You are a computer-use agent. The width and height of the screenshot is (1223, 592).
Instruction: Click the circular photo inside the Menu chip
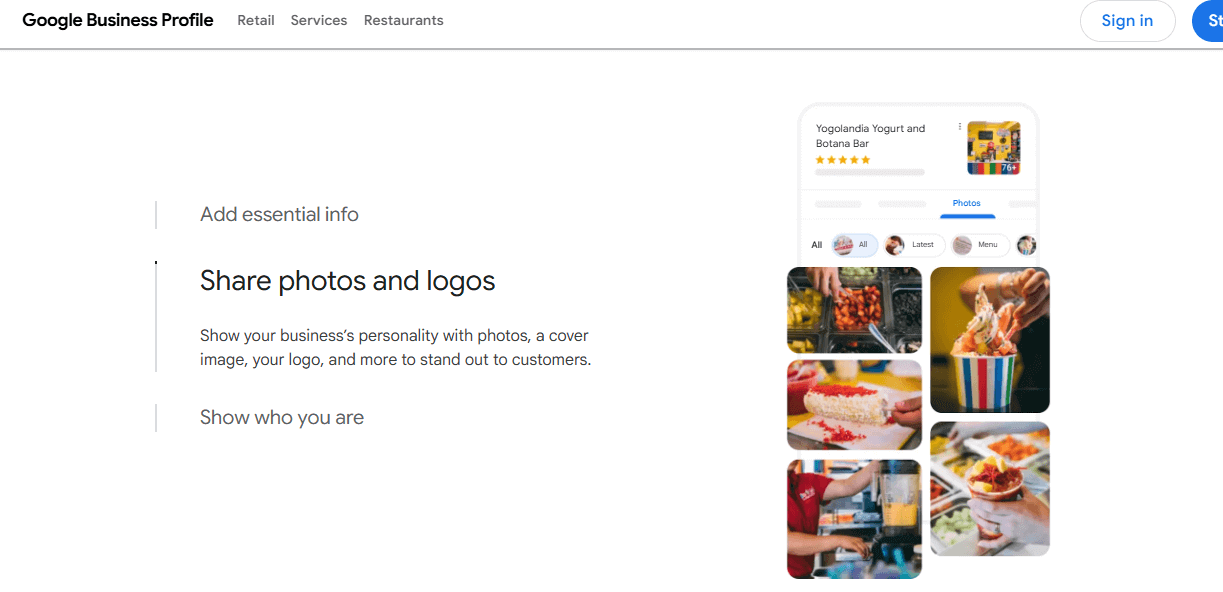click(x=962, y=244)
